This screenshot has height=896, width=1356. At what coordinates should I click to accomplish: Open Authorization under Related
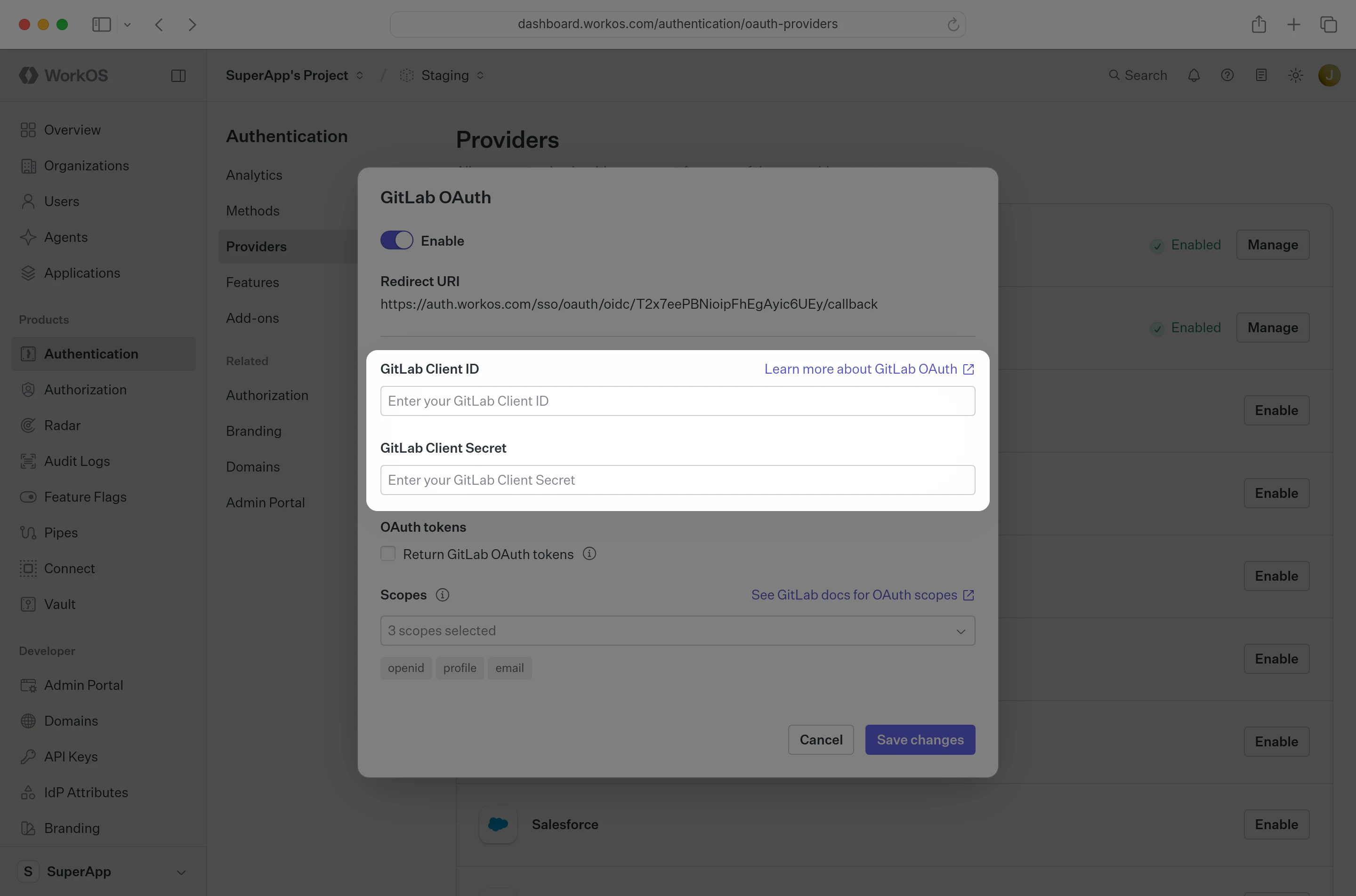point(267,395)
